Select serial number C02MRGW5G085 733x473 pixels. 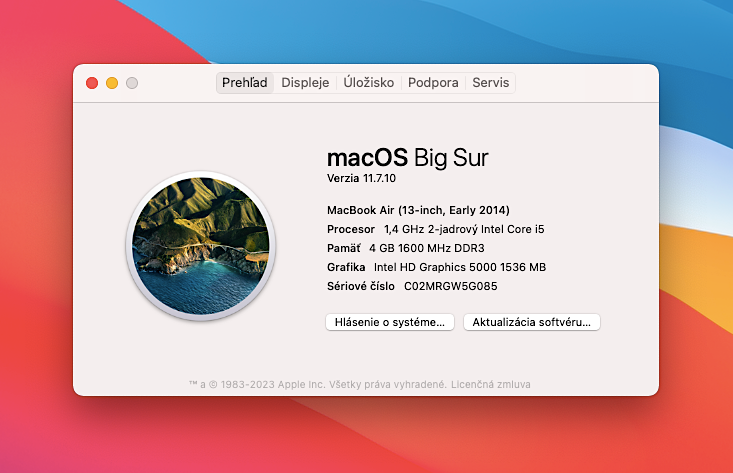(451, 286)
